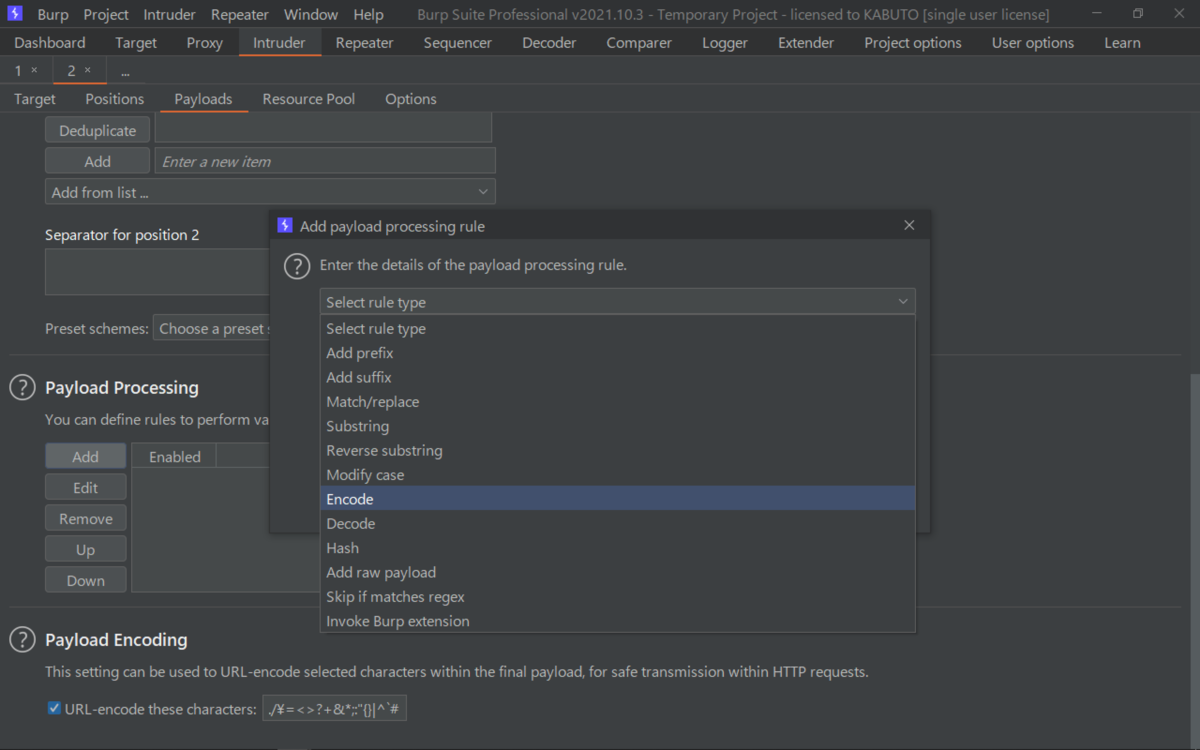Choose Add prefix rule type

(x=617, y=353)
